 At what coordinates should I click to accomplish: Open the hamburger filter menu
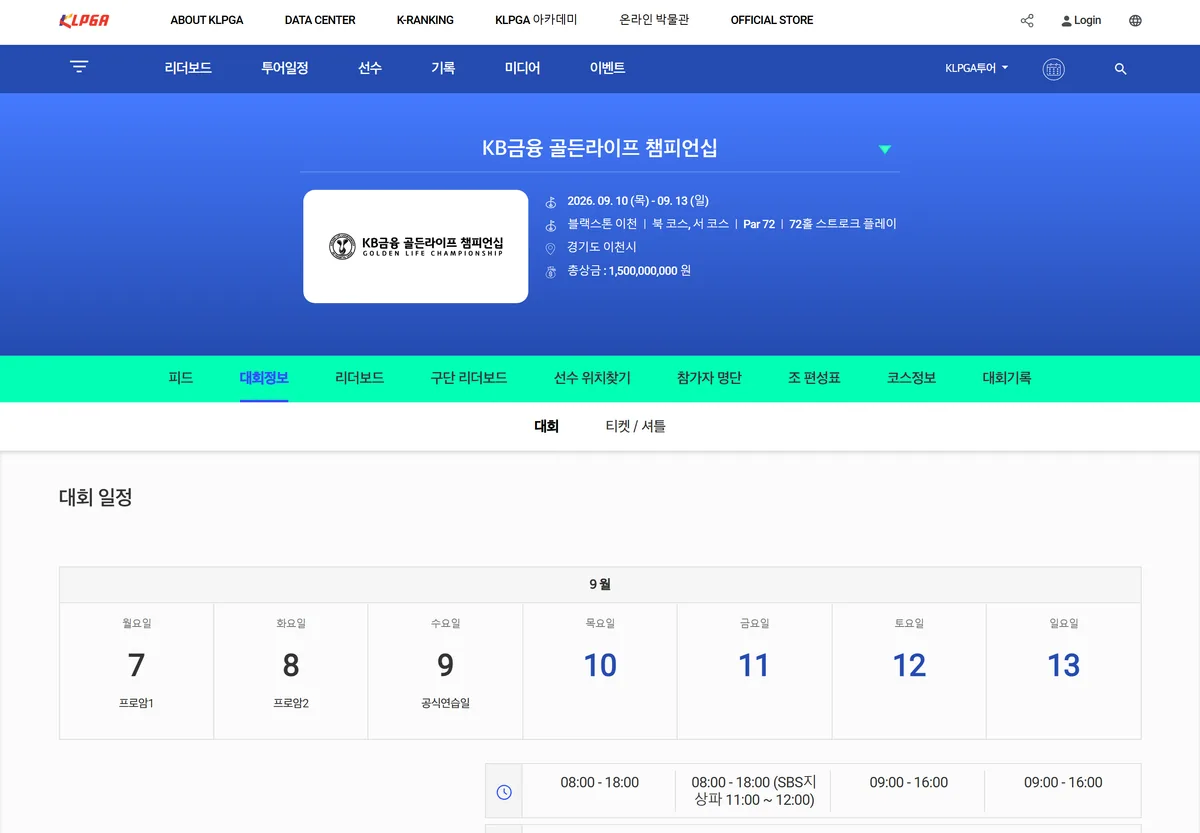[x=79, y=67]
